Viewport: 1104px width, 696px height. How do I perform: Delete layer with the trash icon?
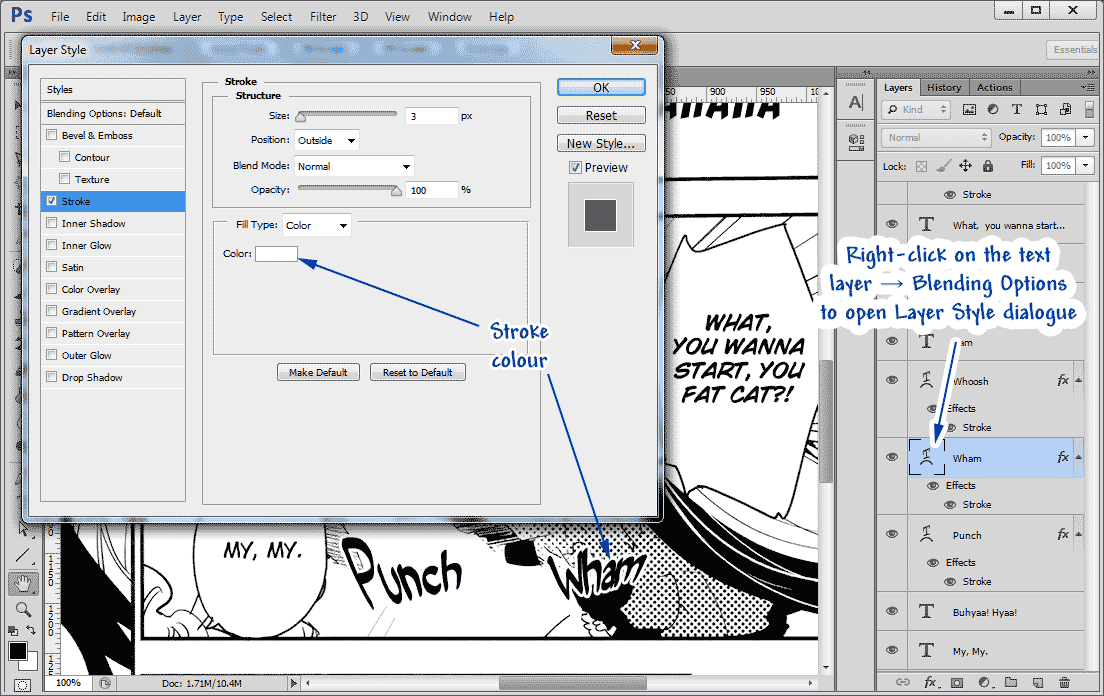[1064, 682]
